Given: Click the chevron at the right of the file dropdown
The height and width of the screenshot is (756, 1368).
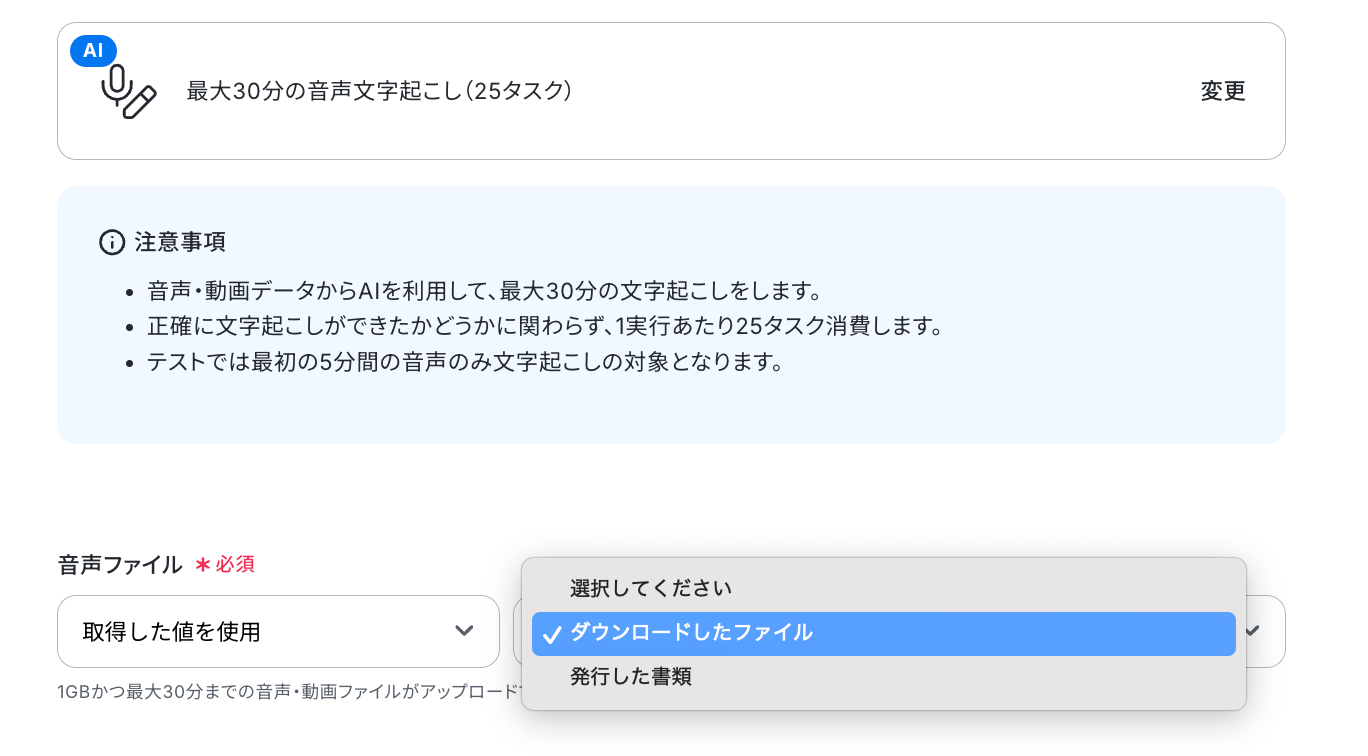Looking at the screenshot, I should click(1253, 630).
